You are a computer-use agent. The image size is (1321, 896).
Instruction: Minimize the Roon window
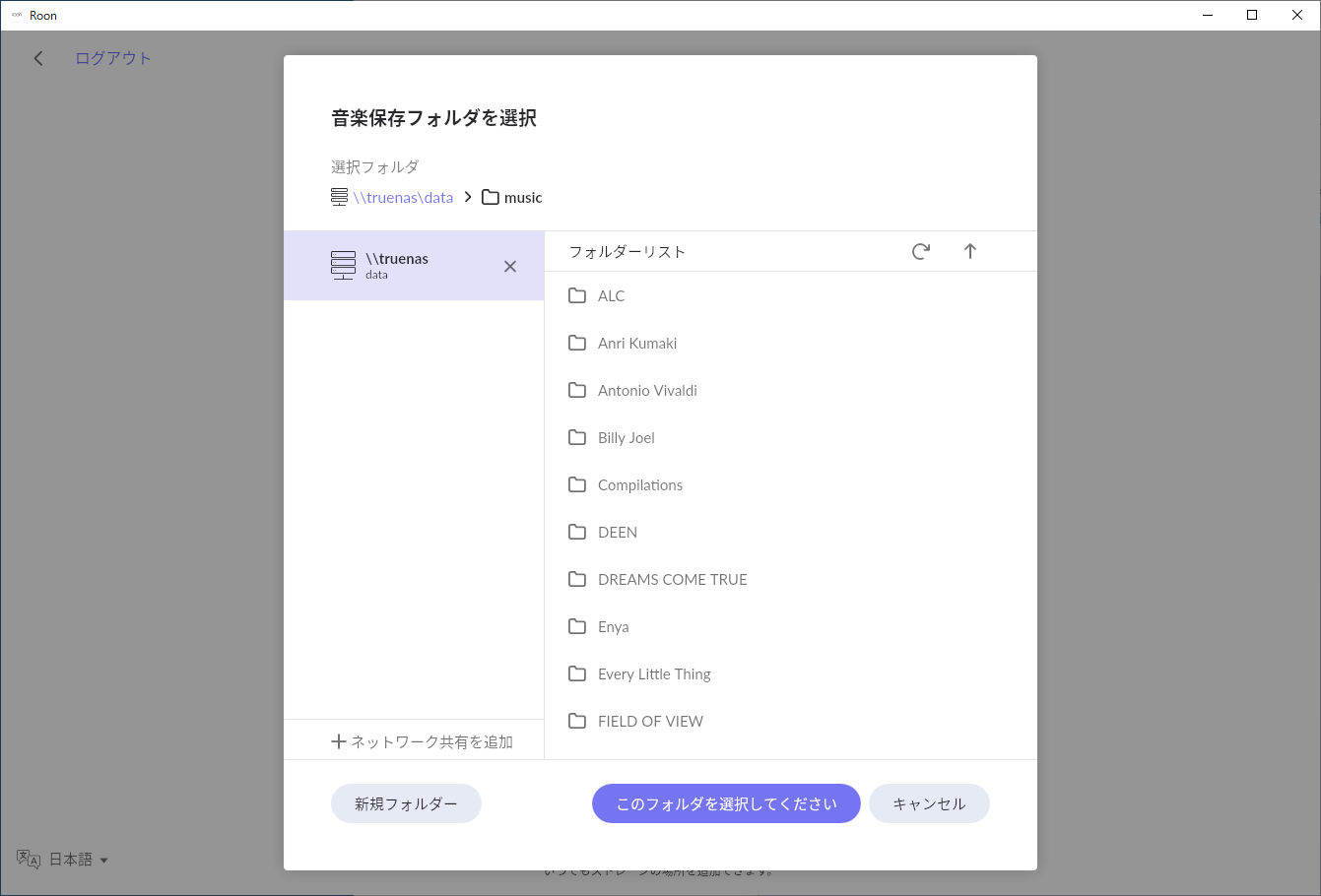[1208, 15]
